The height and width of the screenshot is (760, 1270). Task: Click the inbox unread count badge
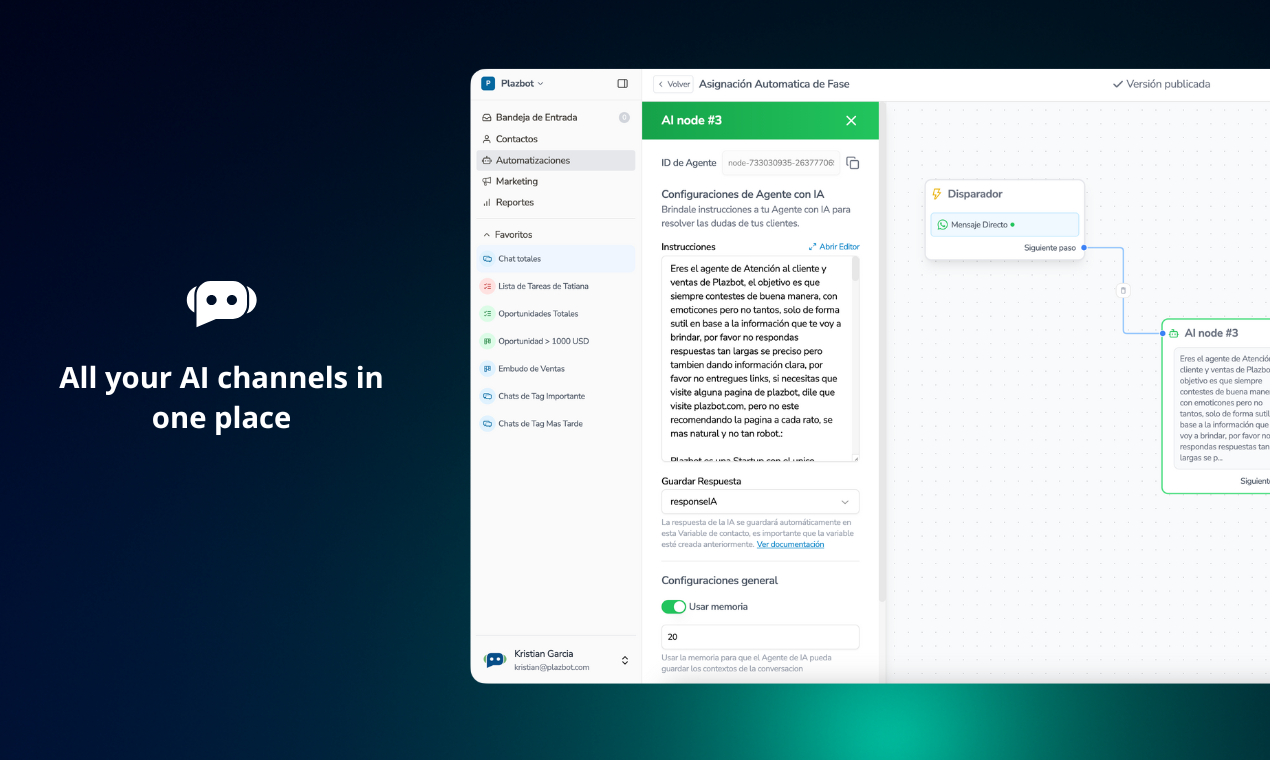(624, 118)
